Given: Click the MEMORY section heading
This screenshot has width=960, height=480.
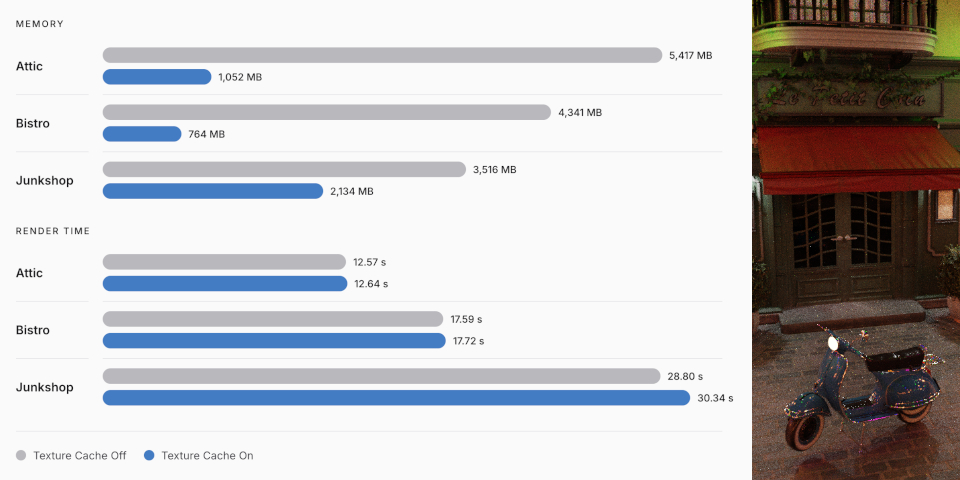Looking at the screenshot, I should tap(40, 24).
